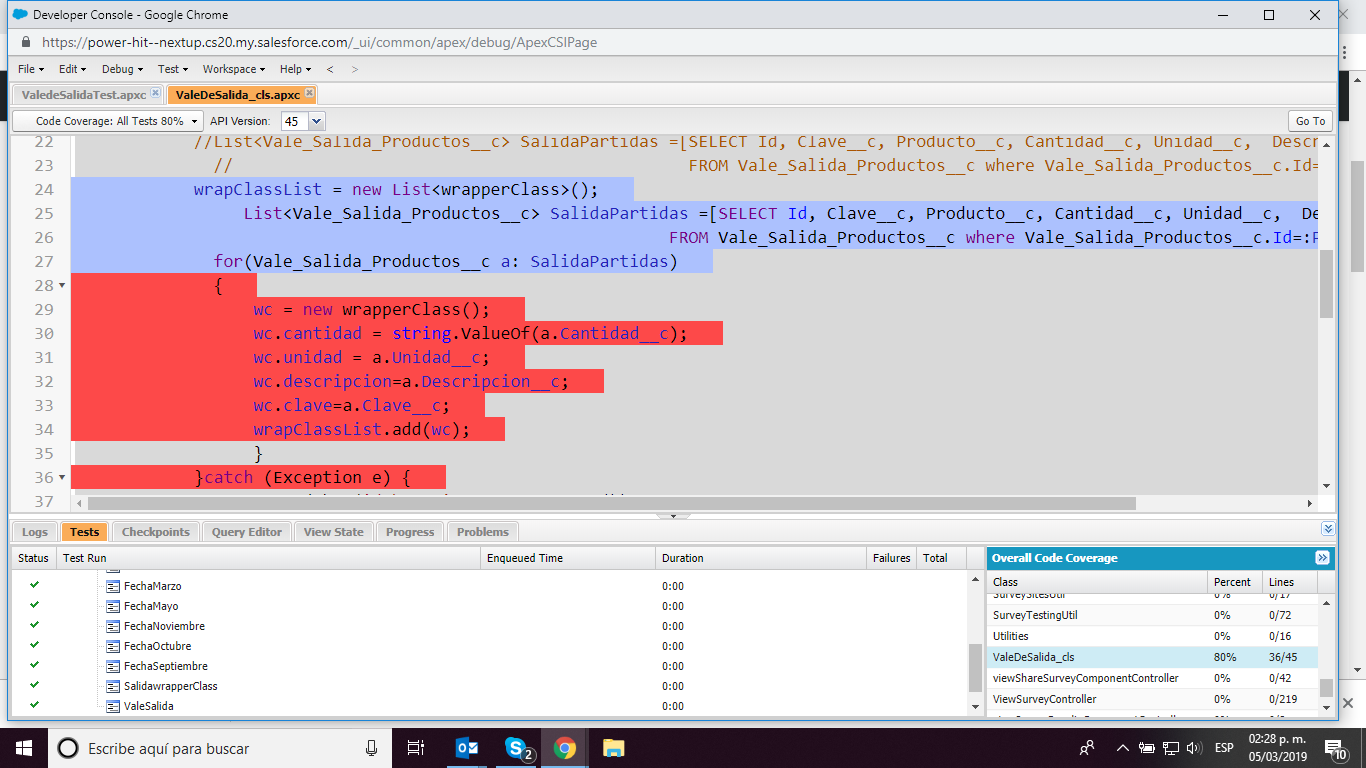Sort by Duration column header
1366x768 pixels.
(761, 558)
